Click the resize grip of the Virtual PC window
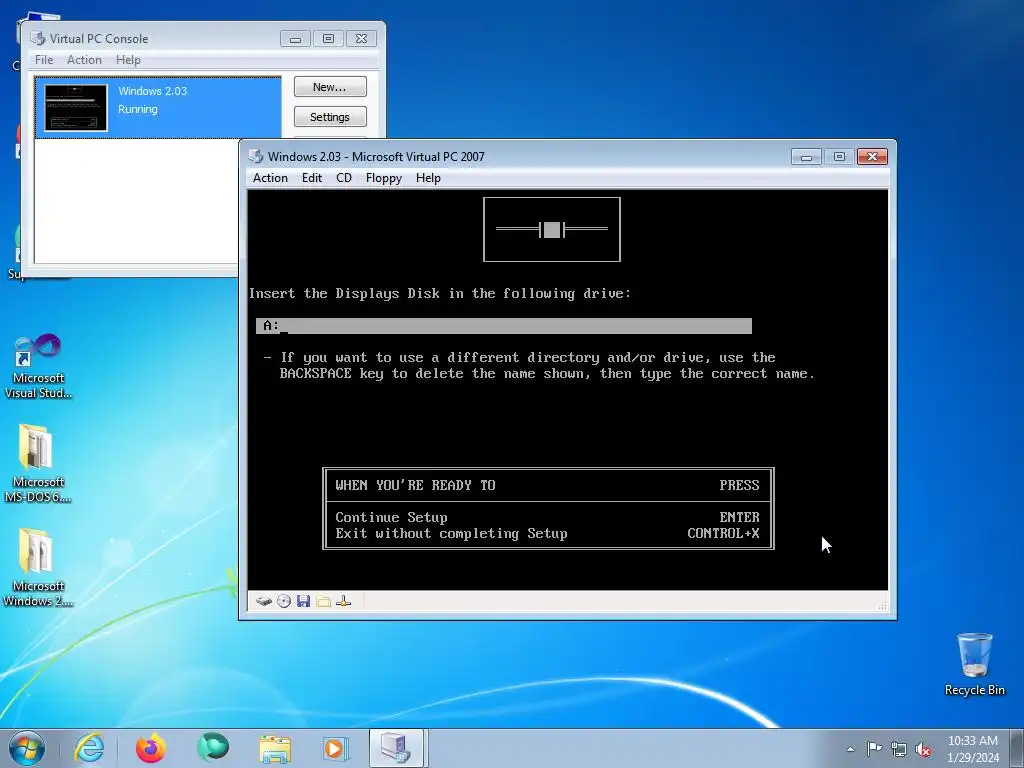1024x768 pixels. [x=882, y=605]
